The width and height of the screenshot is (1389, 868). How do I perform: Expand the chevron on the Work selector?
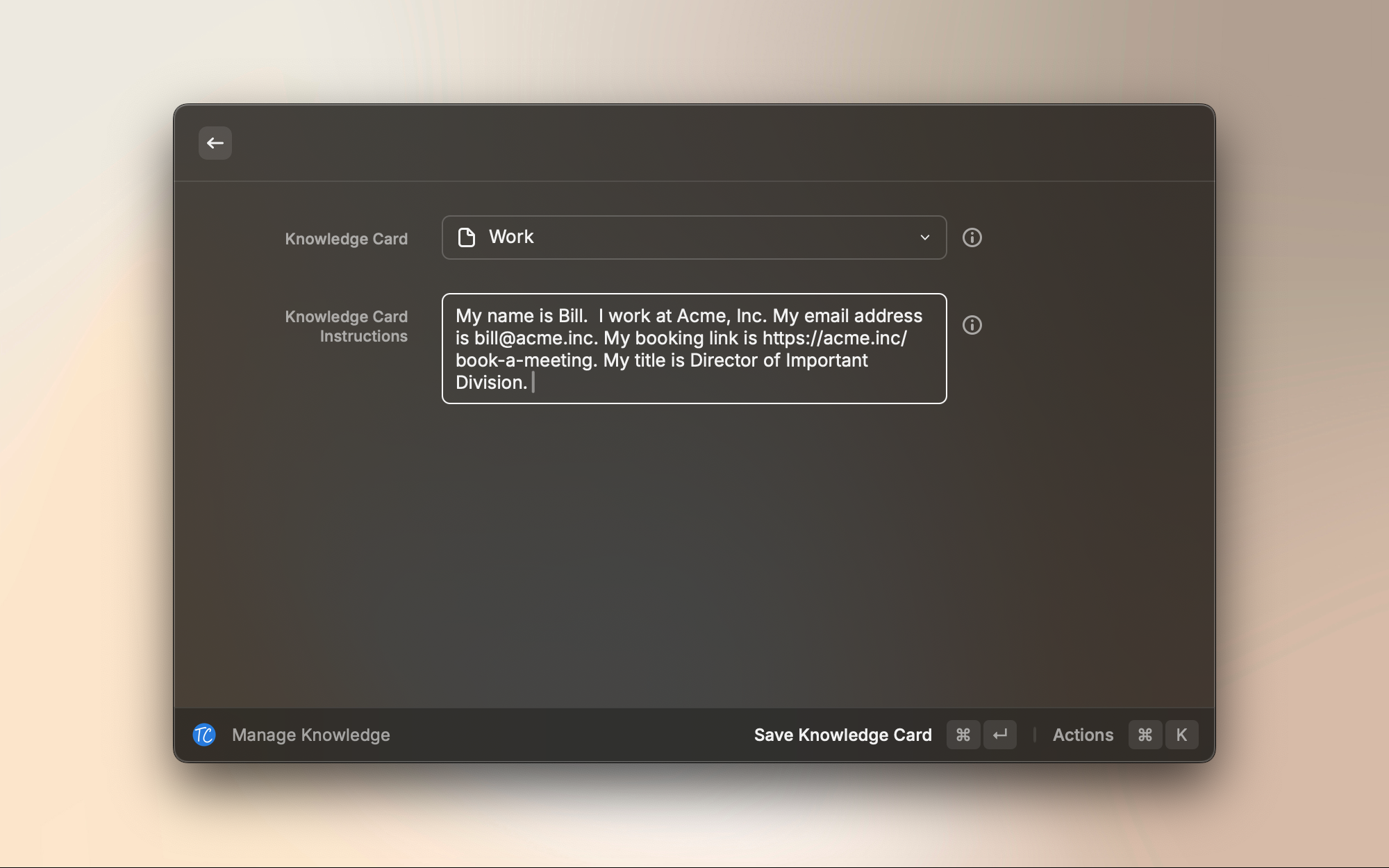point(924,237)
